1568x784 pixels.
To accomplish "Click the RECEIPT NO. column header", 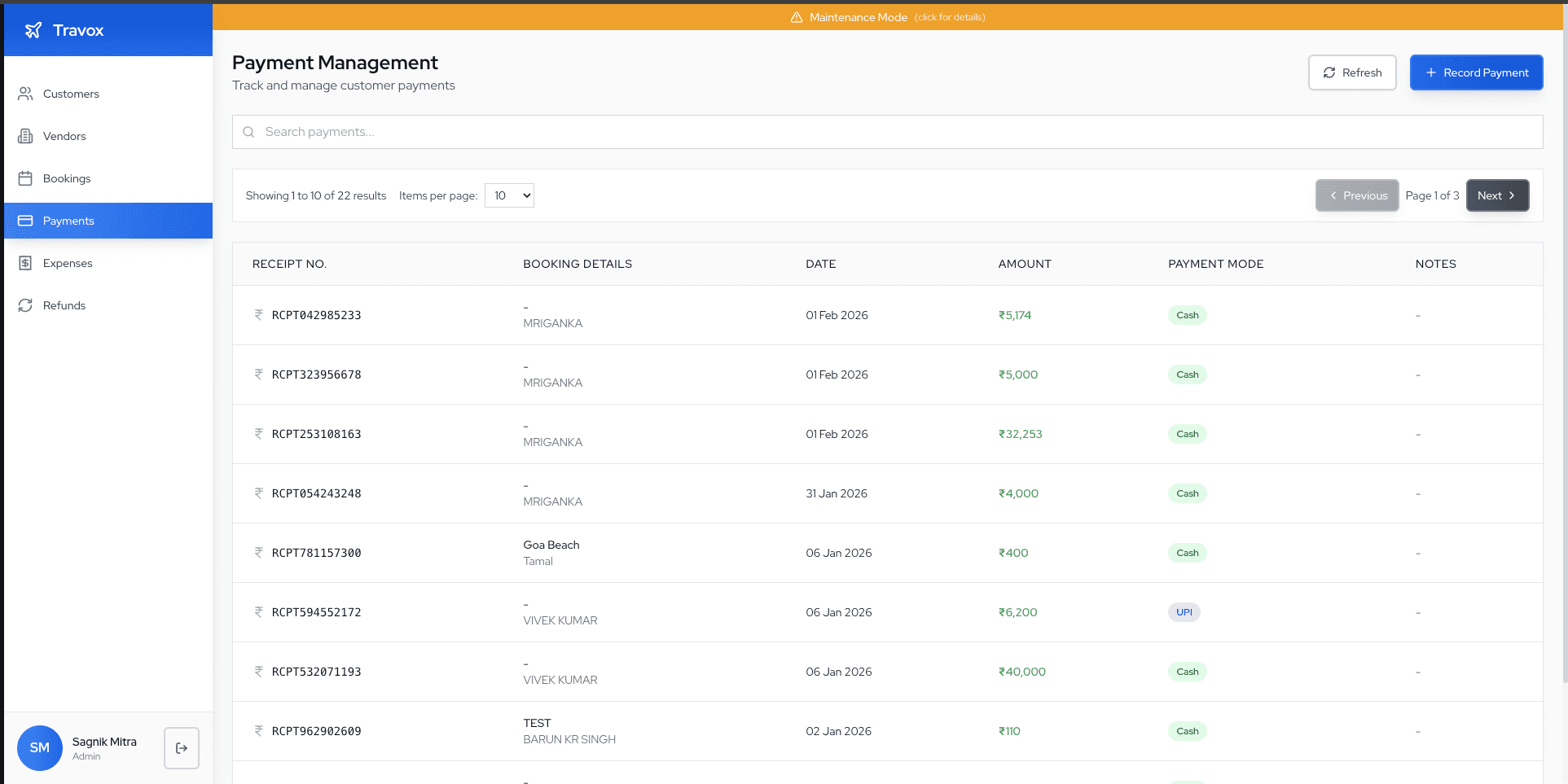I will click(x=289, y=264).
